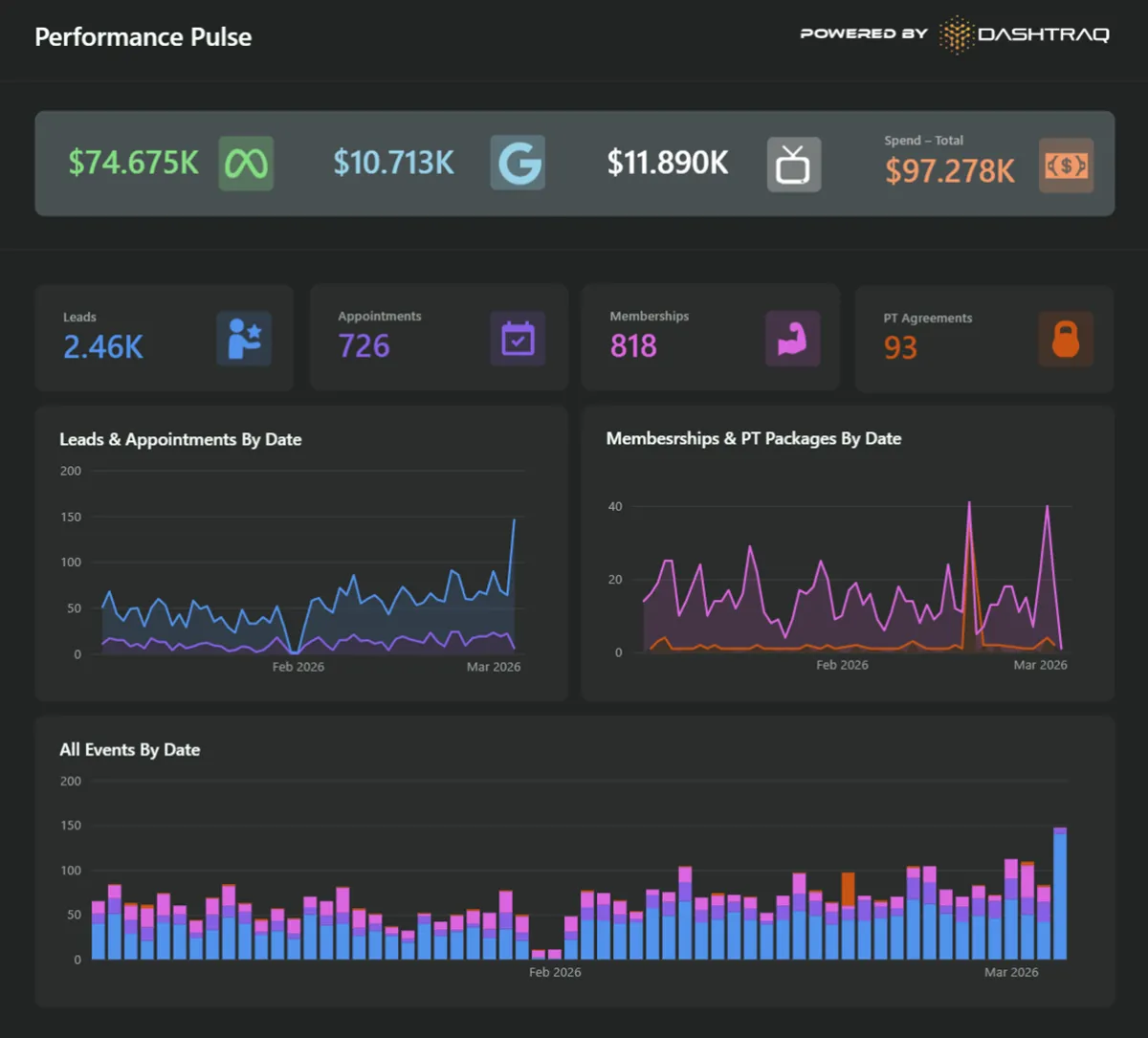The height and width of the screenshot is (1038, 1148).
Task: Click the Dashtraq hexagon logo
Action: (x=956, y=34)
